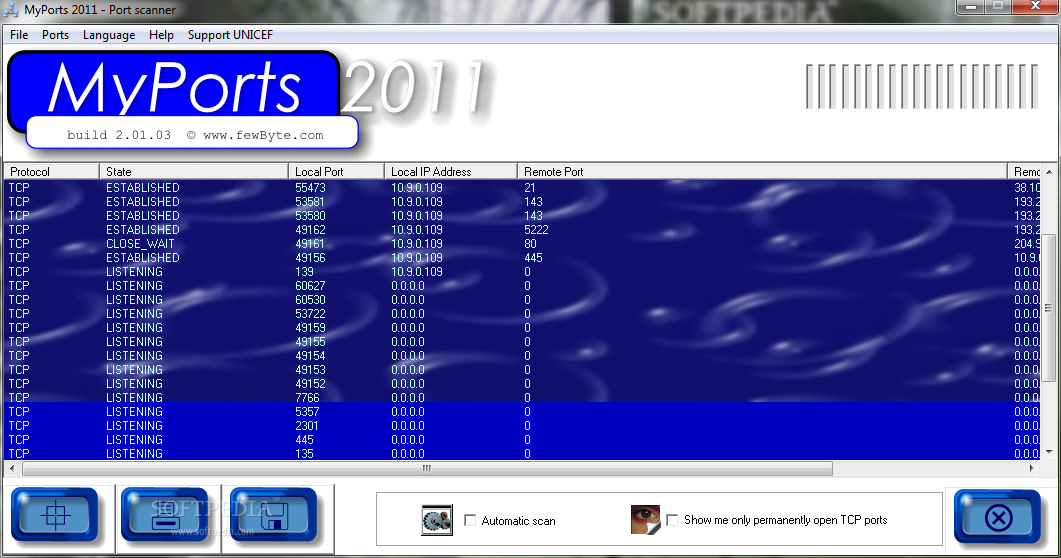Select the row with remote port 5222
This screenshot has height=558, width=1061.
pos(522,229)
